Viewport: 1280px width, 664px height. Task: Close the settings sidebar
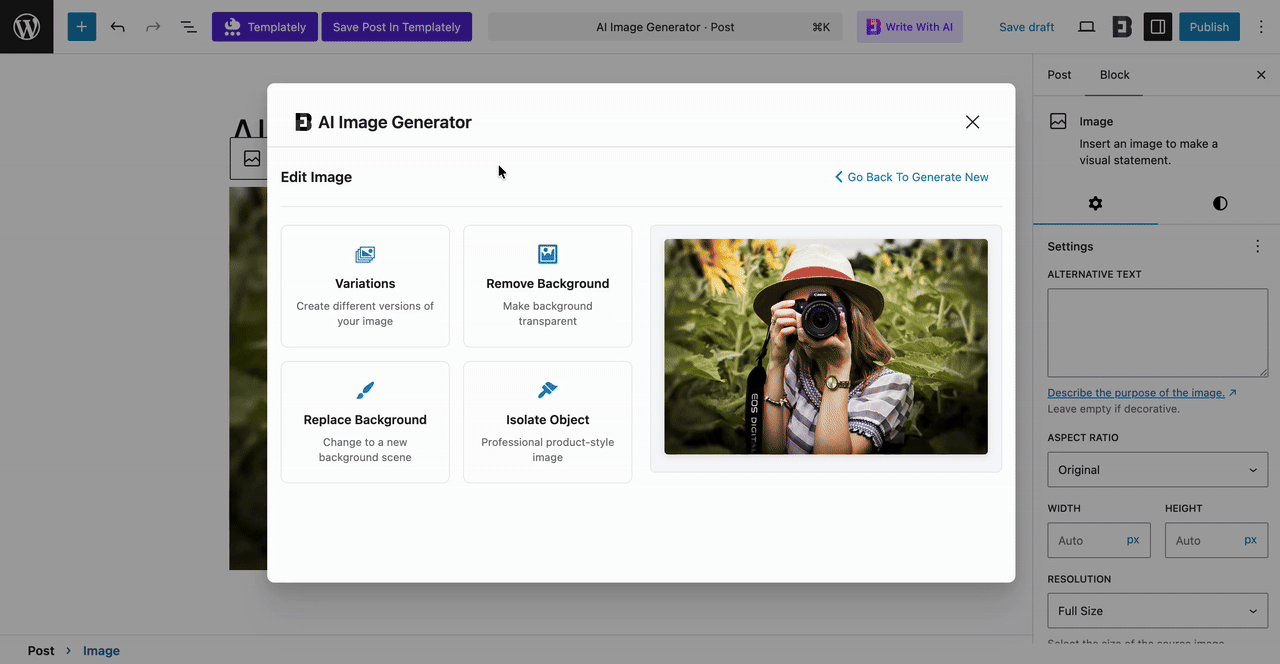click(1261, 75)
